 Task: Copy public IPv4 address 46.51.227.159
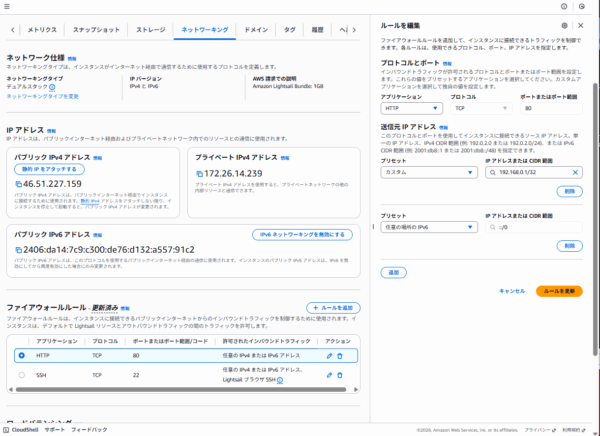pos(18,184)
